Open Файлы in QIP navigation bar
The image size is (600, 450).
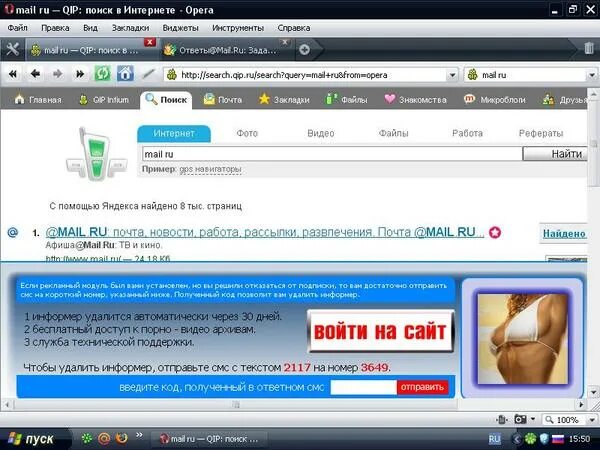tap(346, 100)
